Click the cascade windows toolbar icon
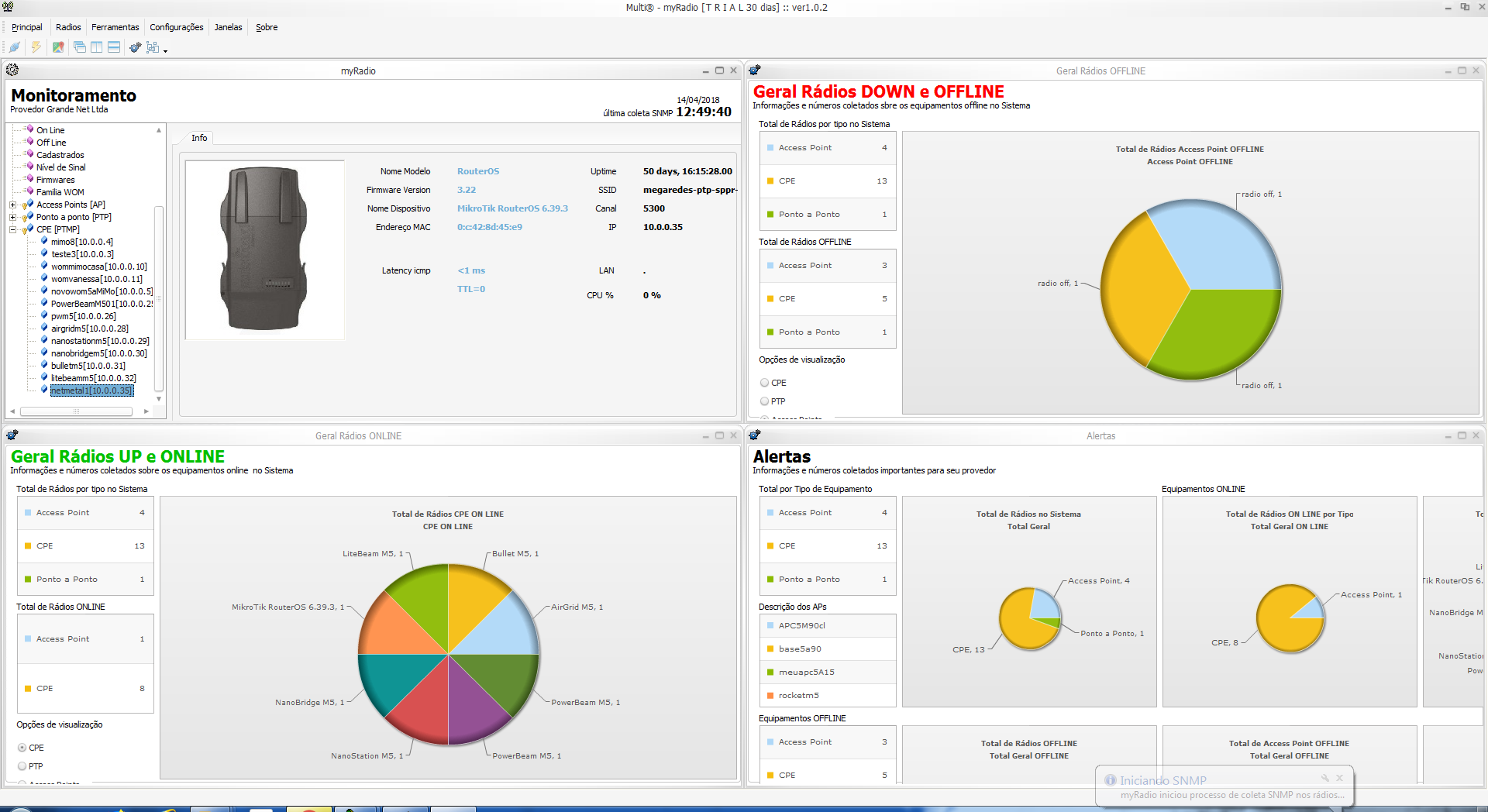 pos(79,47)
